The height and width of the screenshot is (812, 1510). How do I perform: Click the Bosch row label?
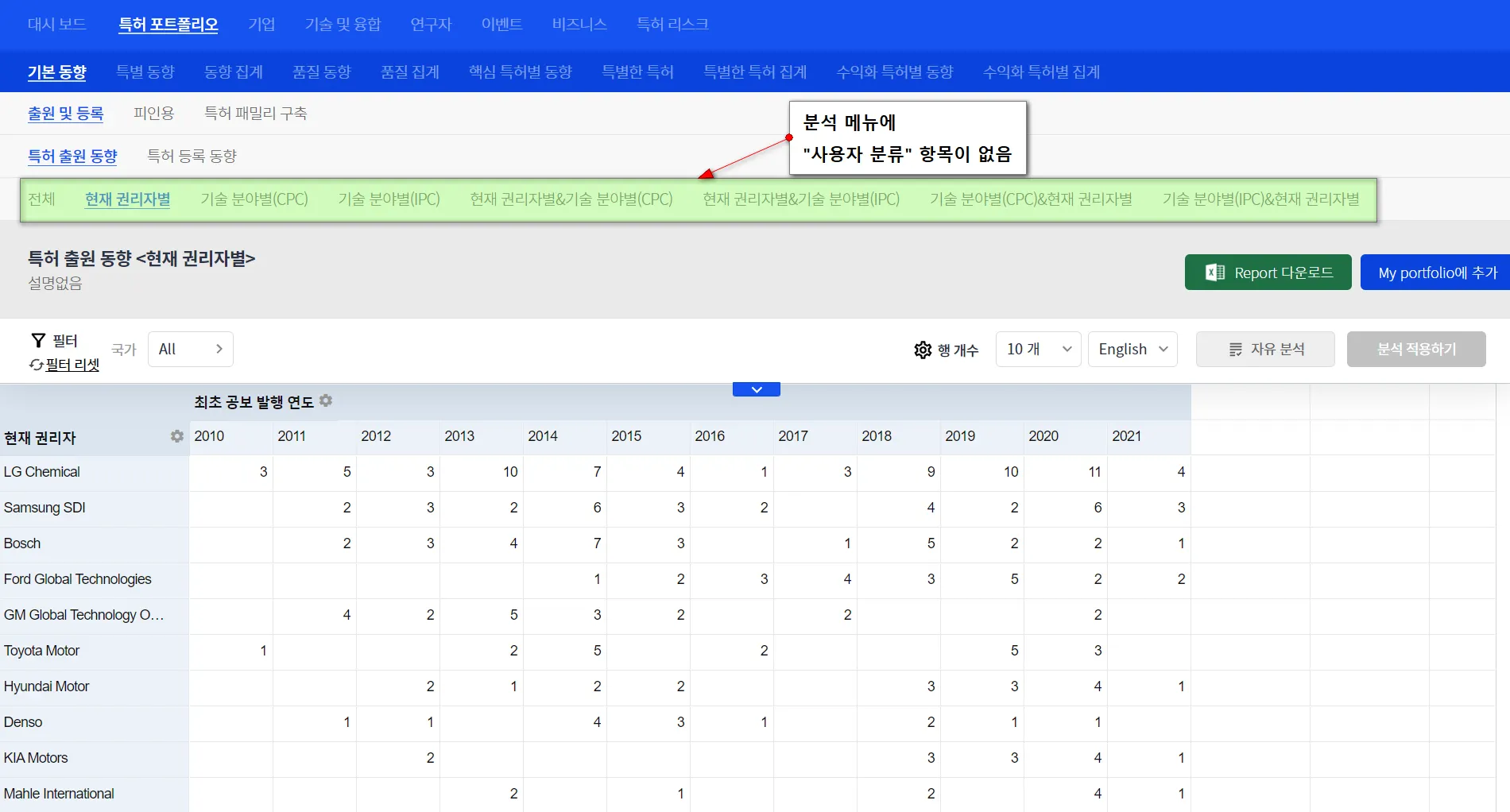[22, 543]
